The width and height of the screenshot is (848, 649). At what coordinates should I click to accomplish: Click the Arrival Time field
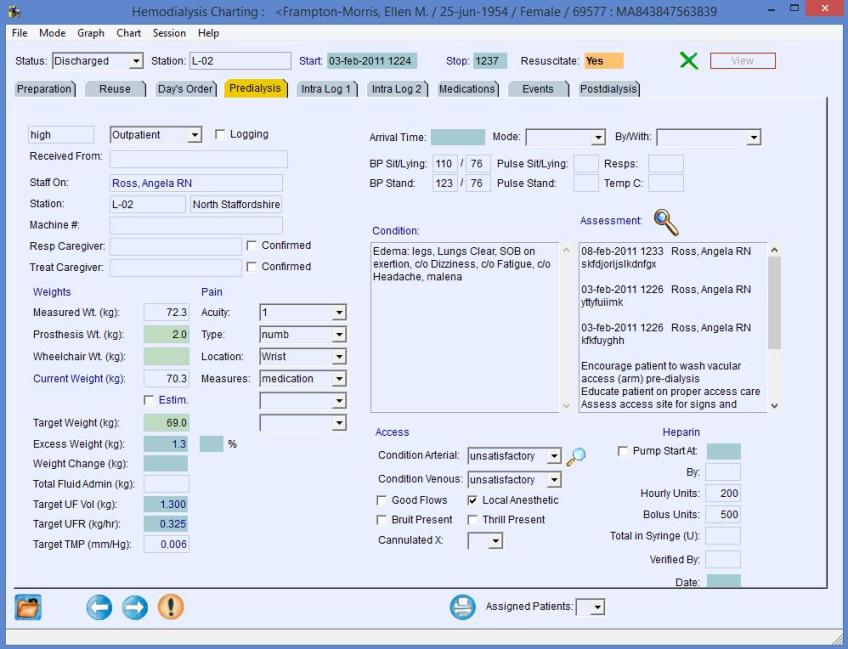point(458,137)
